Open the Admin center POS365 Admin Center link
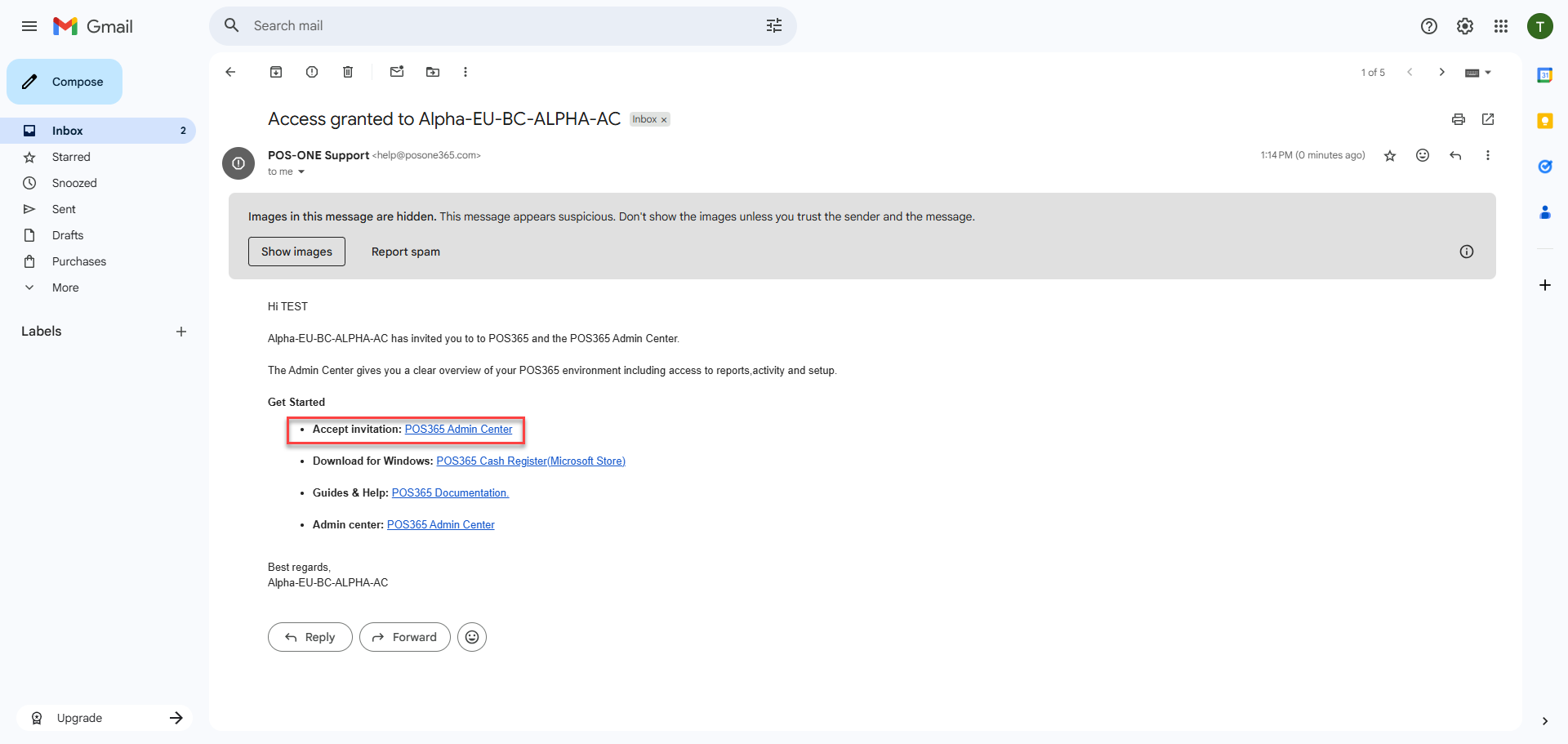This screenshot has height=744, width=1568. [x=441, y=525]
